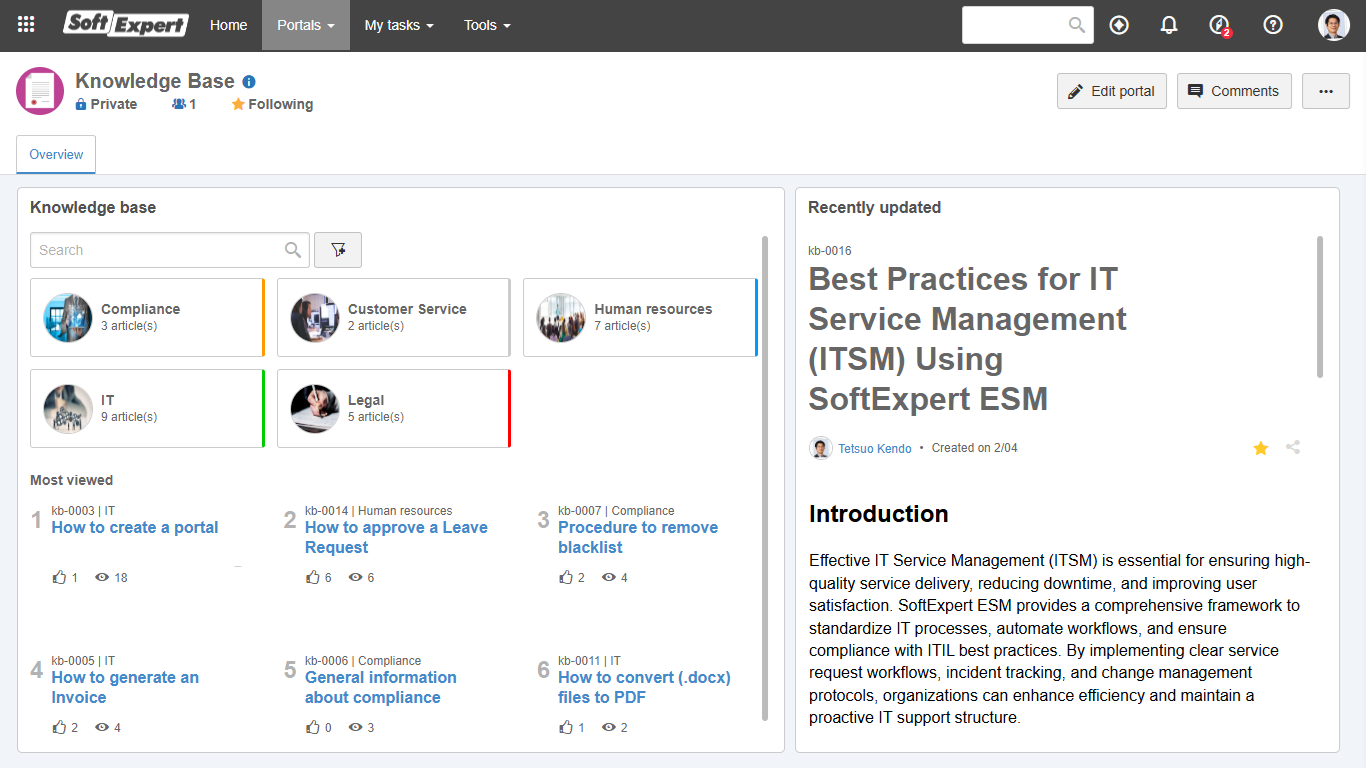Toggle favorite star on Best Practices article
This screenshot has width=1366, height=768.
[x=1261, y=448]
